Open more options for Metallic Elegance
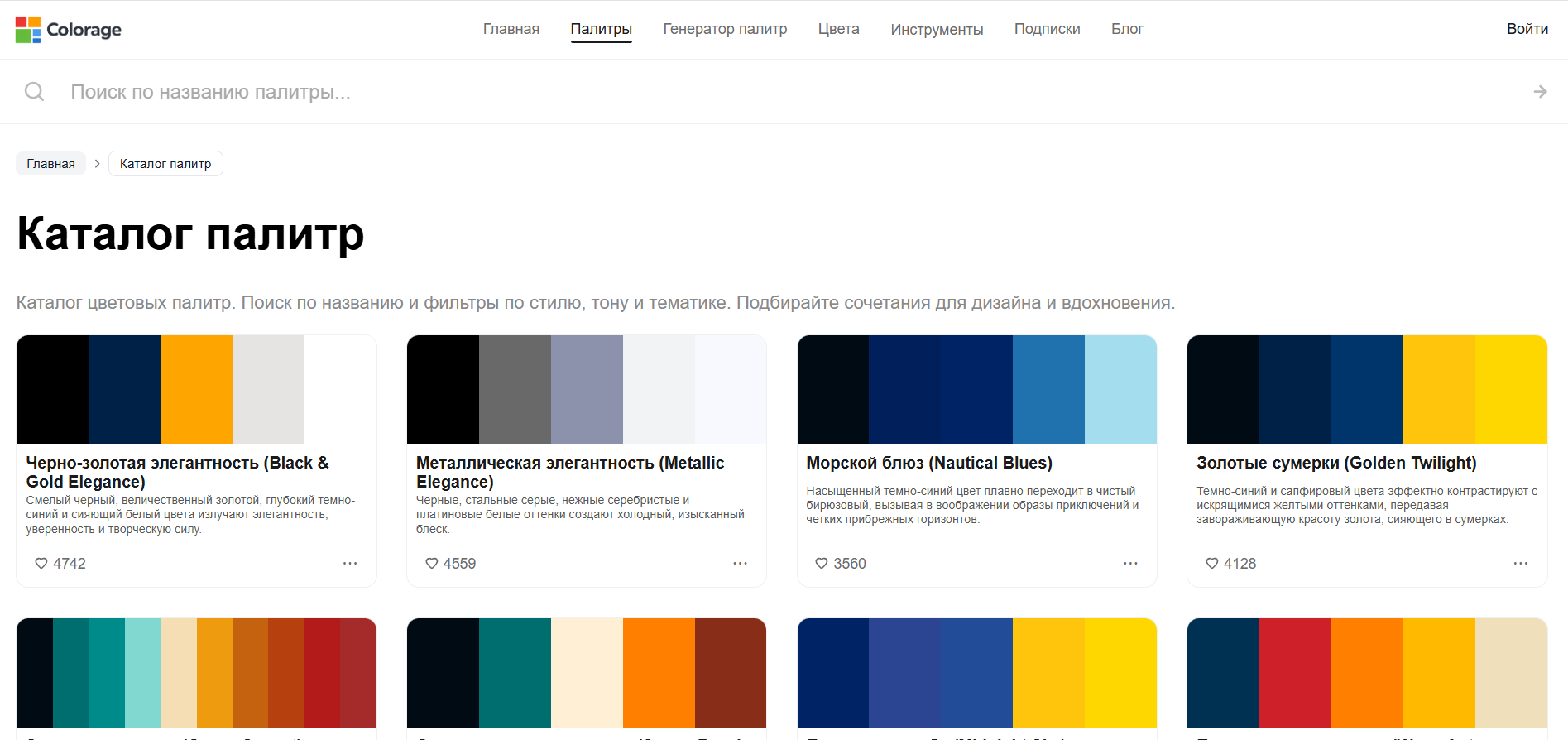Screen dimensions: 1568x740 (x=740, y=564)
